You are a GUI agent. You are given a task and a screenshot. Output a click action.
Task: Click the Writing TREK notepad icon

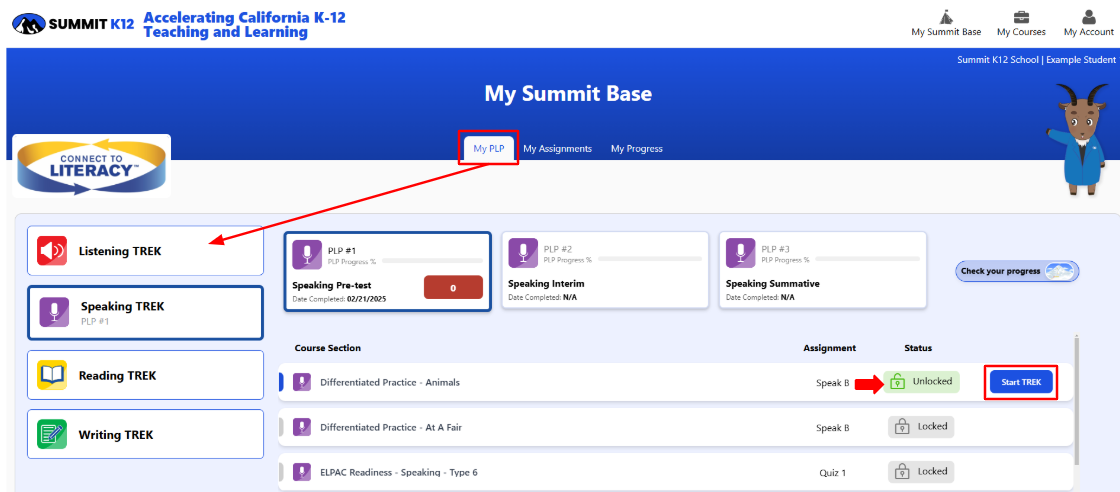tap(52, 434)
